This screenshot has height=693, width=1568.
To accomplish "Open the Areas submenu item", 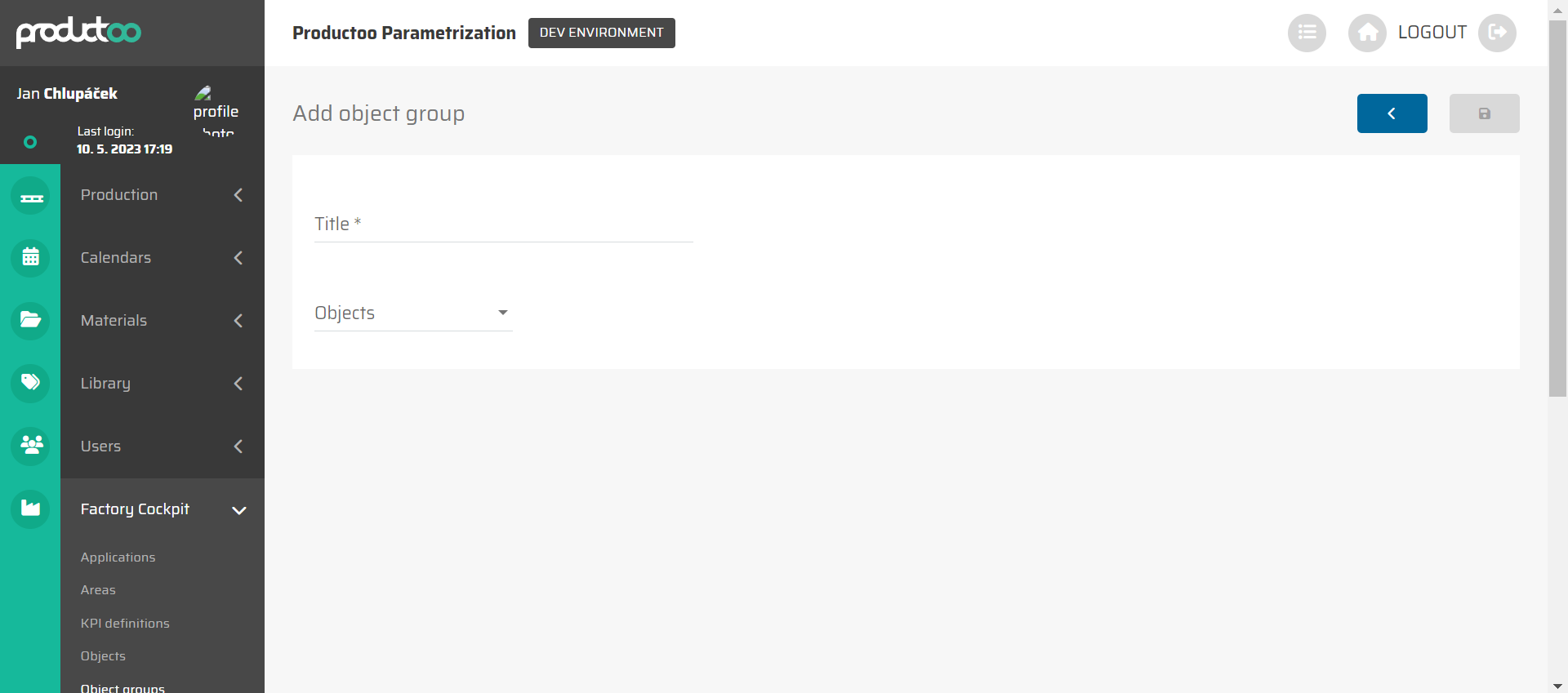I will click(x=98, y=590).
